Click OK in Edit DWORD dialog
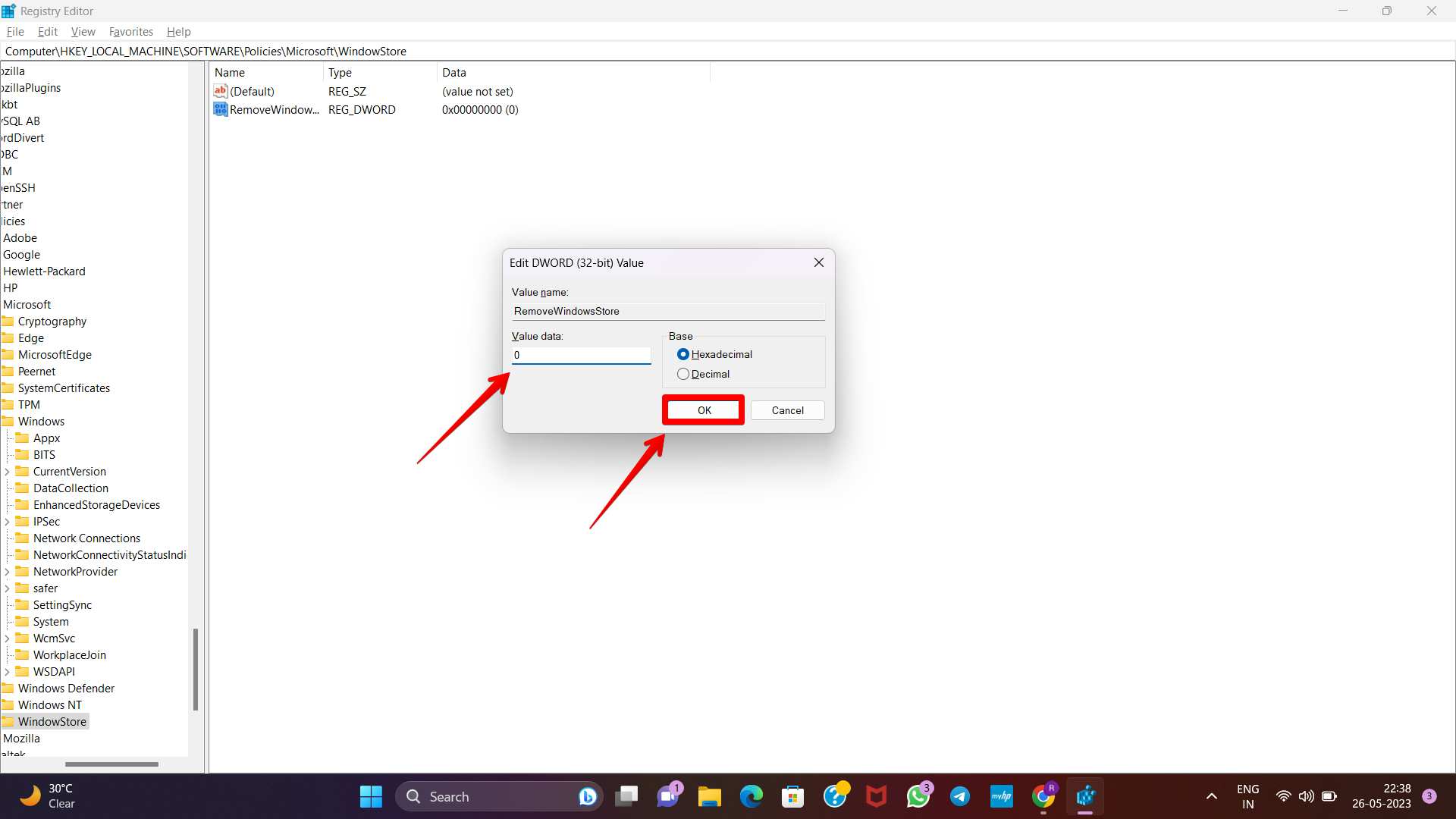The image size is (1456, 819). 704,410
